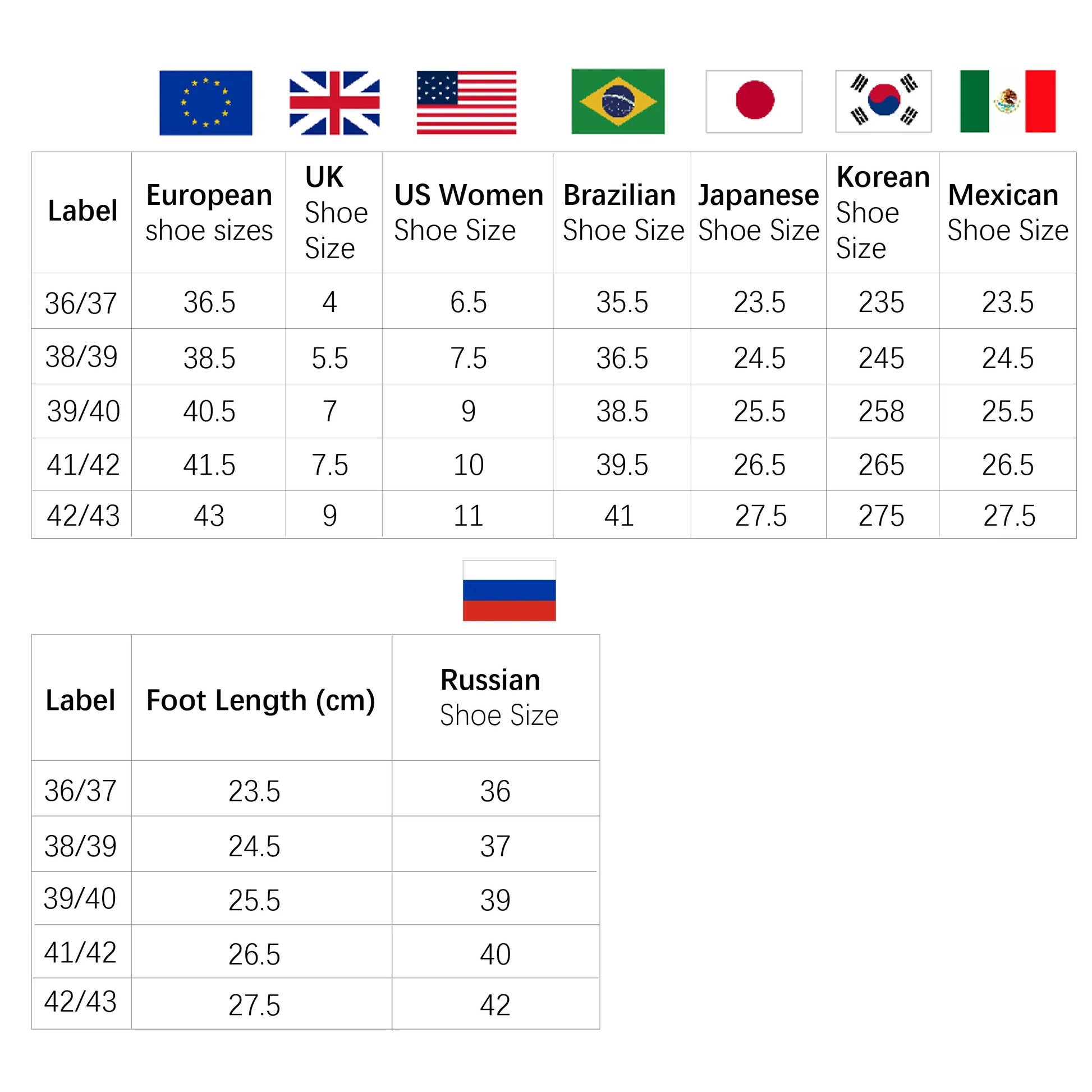Click Brazilian size 39.5 cell
The height and width of the screenshot is (1092, 1092).
[x=622, y=465]
